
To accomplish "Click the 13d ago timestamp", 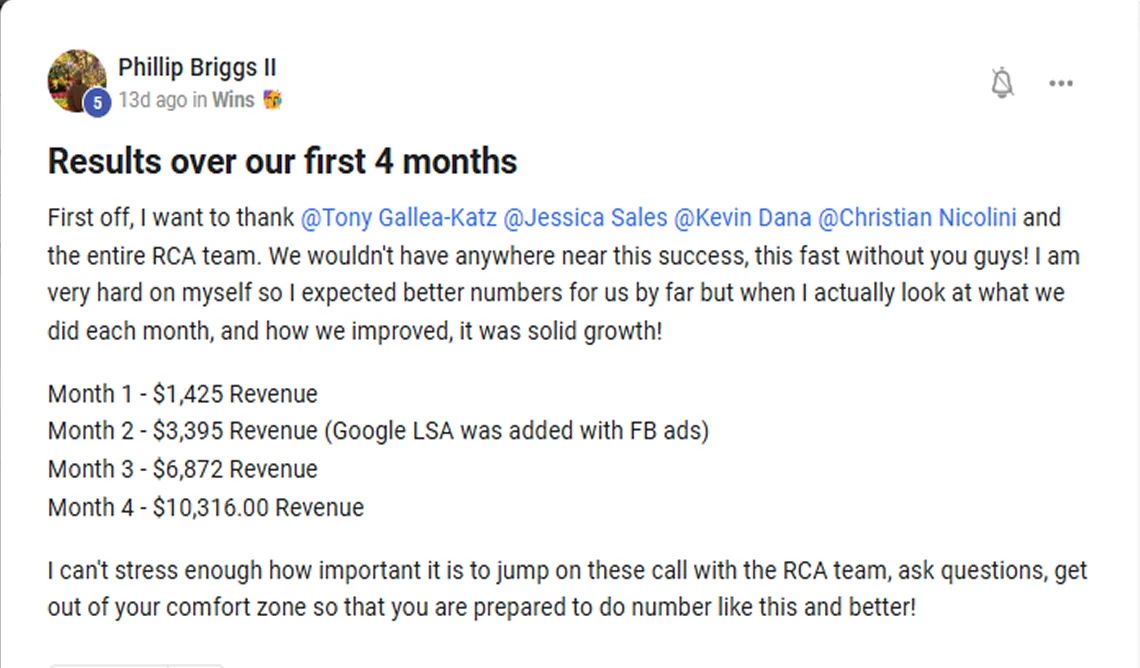I will coord(152,100).
